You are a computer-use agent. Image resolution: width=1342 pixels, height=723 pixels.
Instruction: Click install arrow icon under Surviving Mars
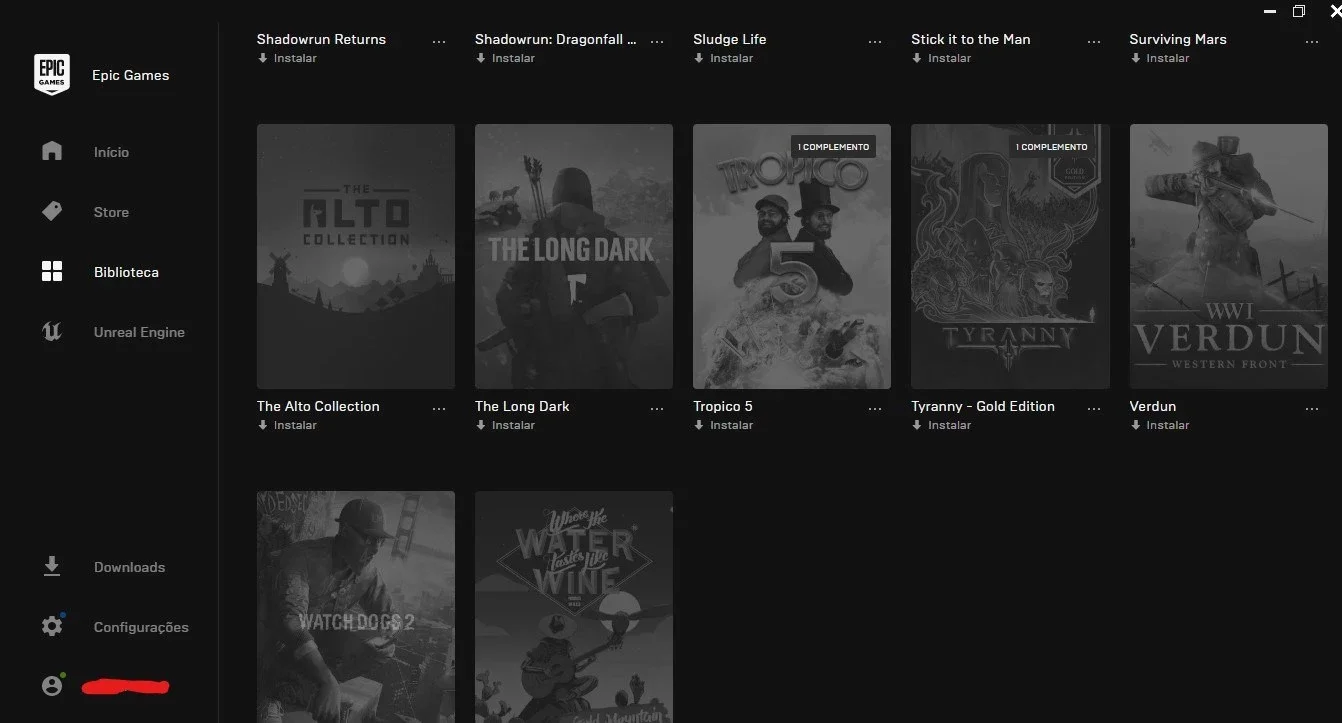[x=1135, y=58]
